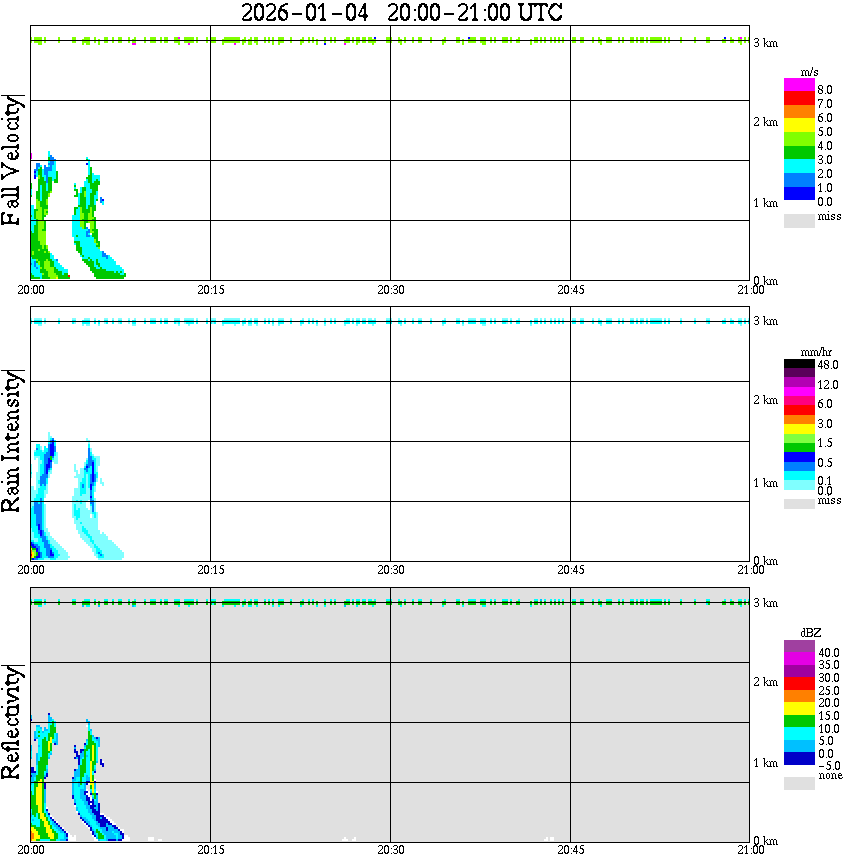
Task: Click the Reflectivity axis label
Action: 12,722
